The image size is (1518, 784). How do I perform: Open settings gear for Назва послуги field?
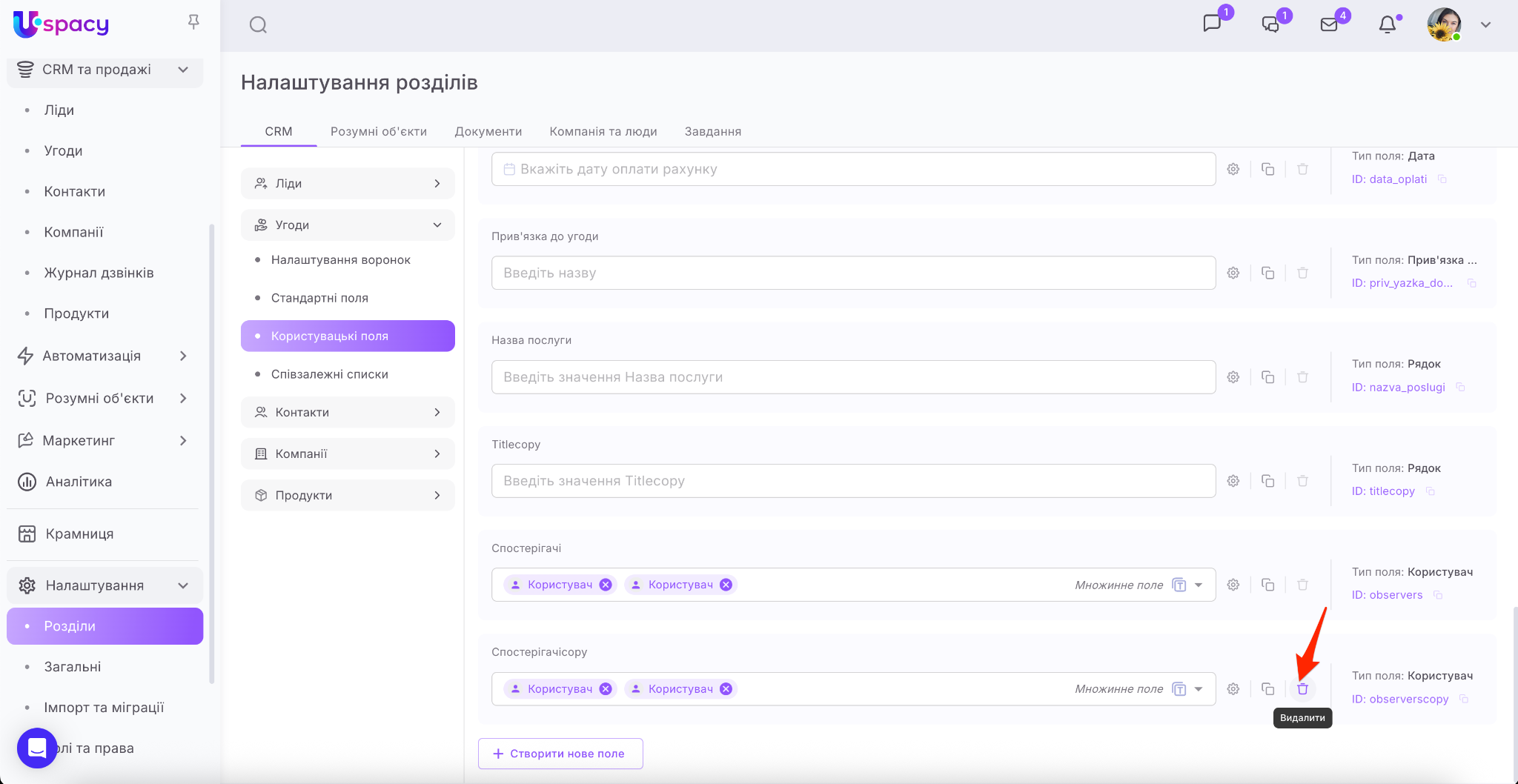tap(1233, 377)
